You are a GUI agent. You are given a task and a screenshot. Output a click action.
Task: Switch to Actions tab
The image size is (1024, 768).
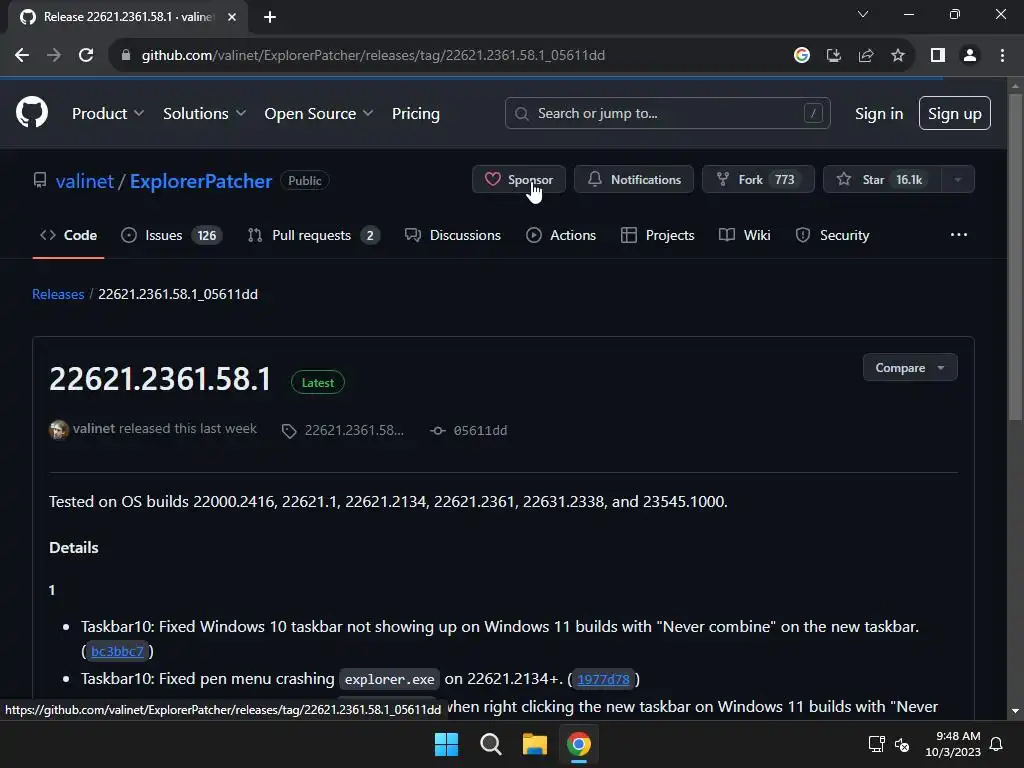(561, 235)
